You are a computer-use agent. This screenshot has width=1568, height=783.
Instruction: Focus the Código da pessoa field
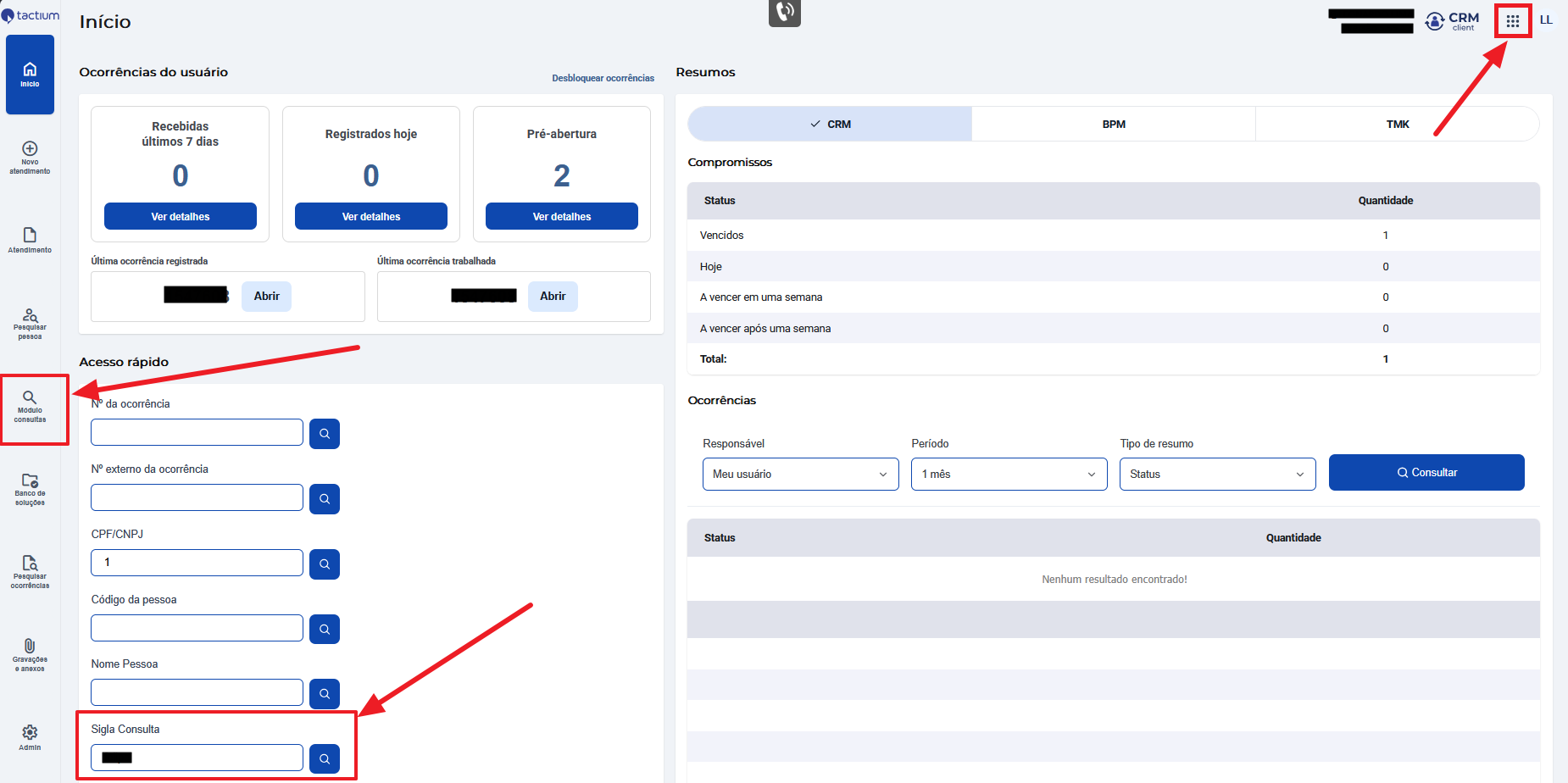tap(197, 628)
